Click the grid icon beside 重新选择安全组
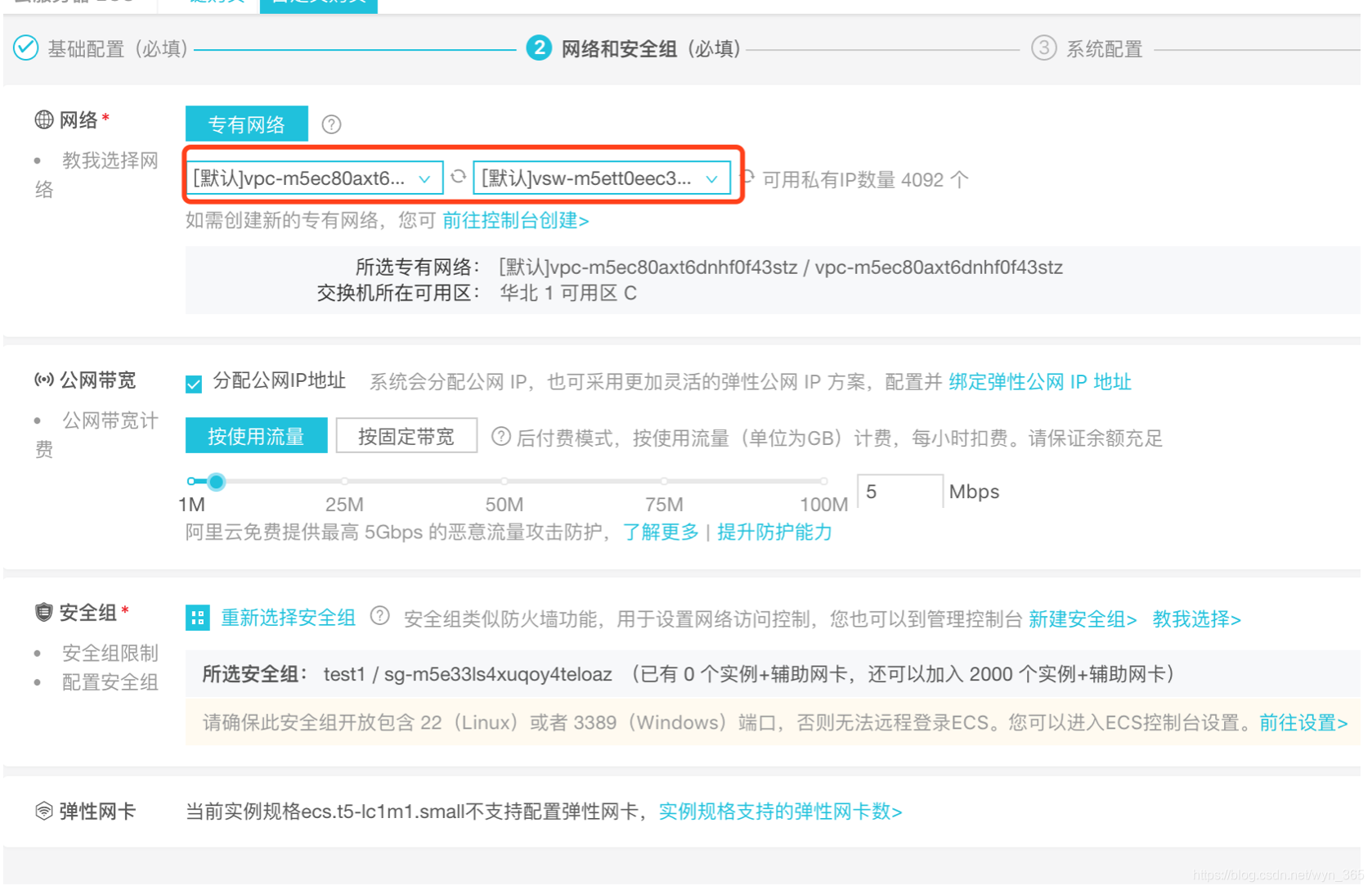This screenshot has height=890, width=1372. [198, 618]
